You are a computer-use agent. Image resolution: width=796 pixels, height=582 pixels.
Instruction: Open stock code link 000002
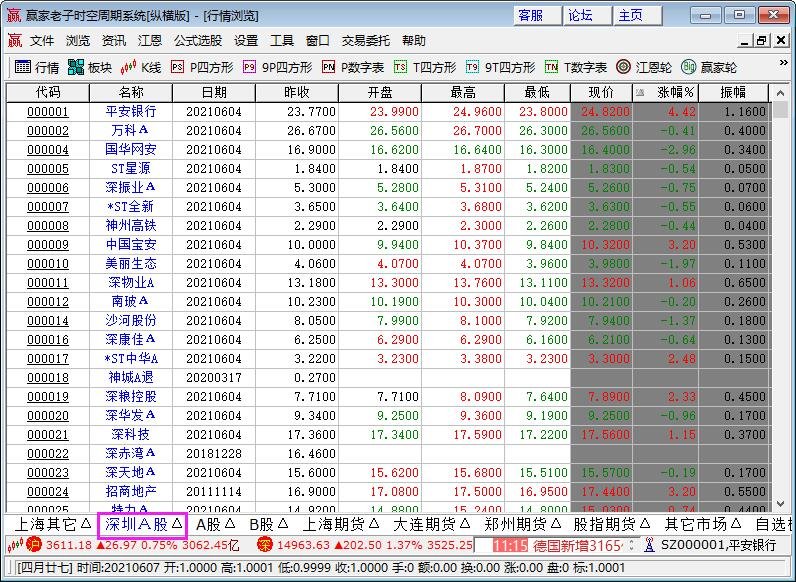[48, 131]
